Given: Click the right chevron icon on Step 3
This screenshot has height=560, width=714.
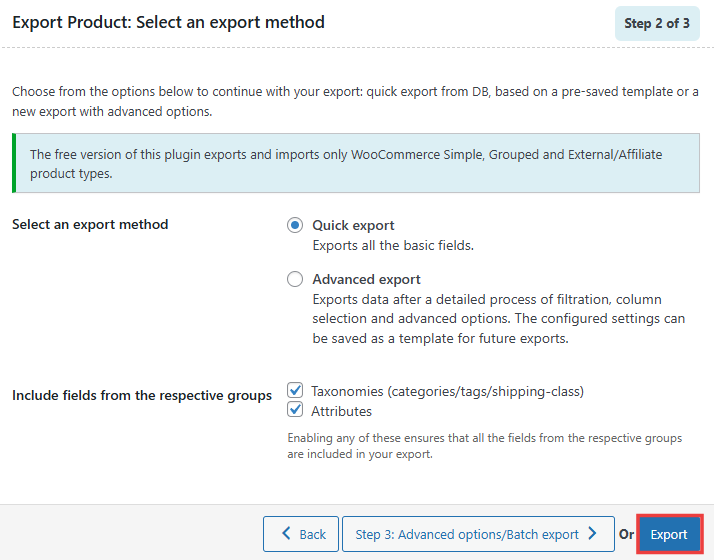Looking at the screenshot, I should click(x=593, y=534).
